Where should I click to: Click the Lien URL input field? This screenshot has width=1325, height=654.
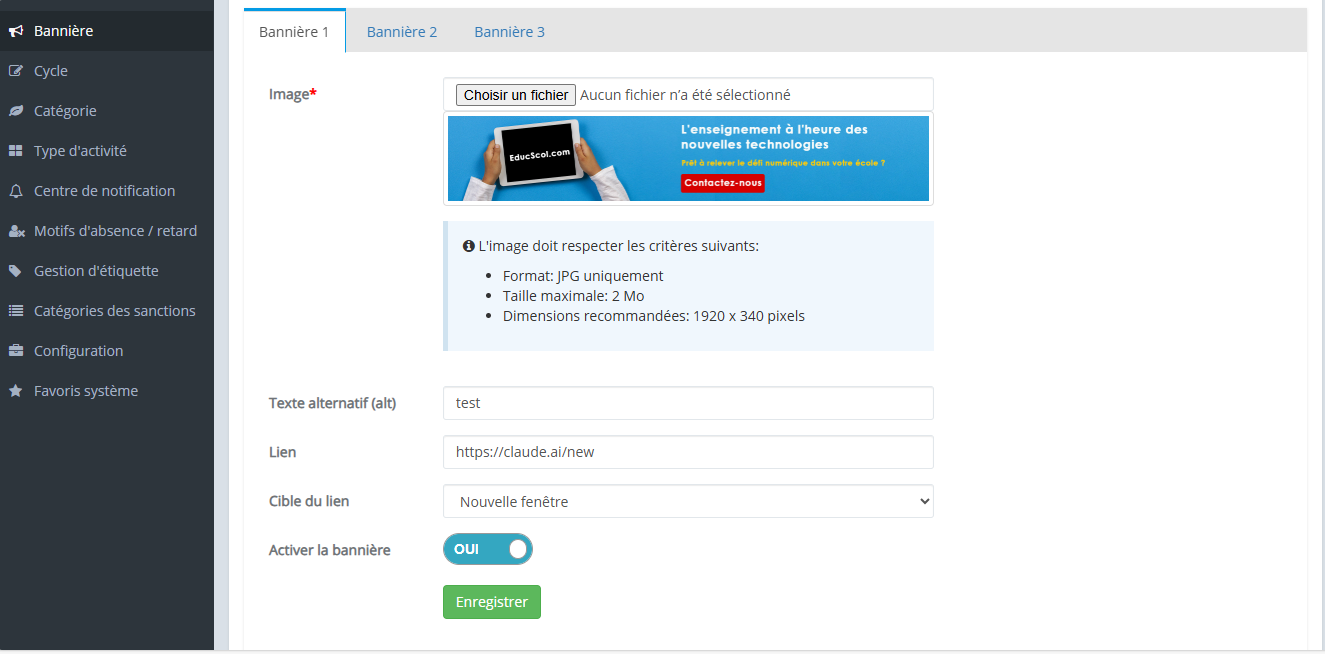pyautogui.click(x=688, y=452)
